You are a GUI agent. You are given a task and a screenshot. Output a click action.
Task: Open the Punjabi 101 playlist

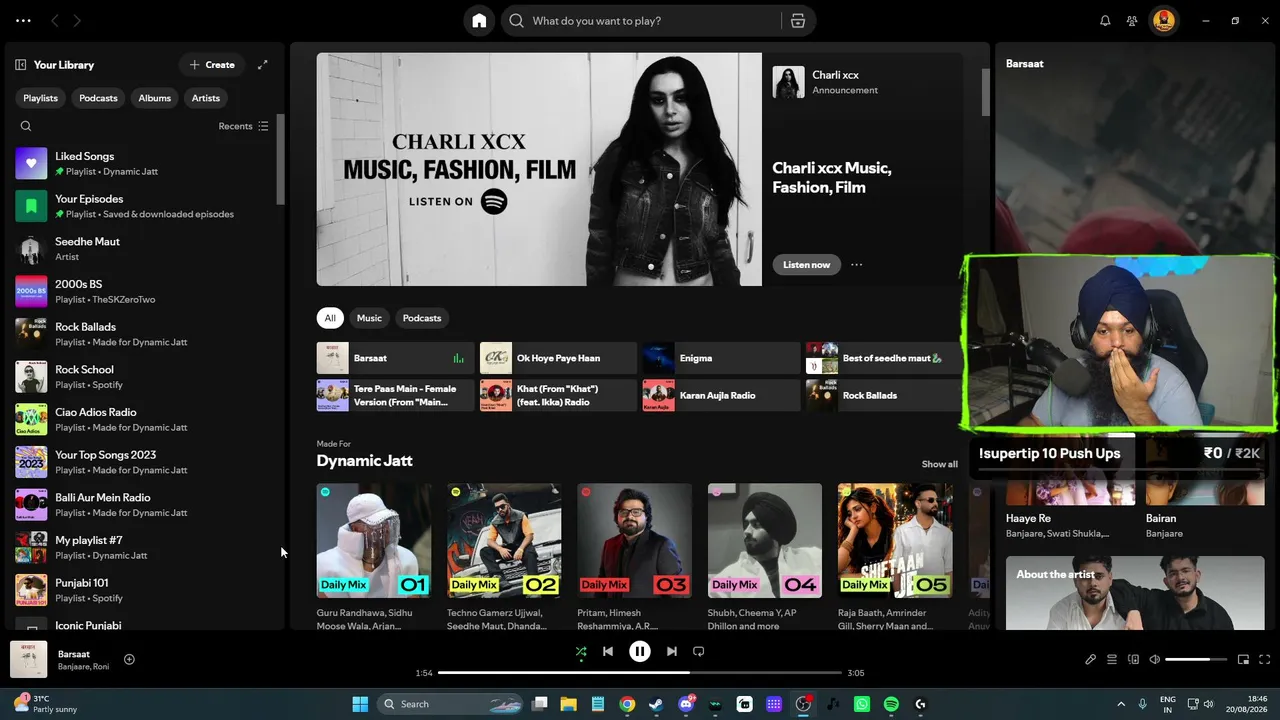145,590
